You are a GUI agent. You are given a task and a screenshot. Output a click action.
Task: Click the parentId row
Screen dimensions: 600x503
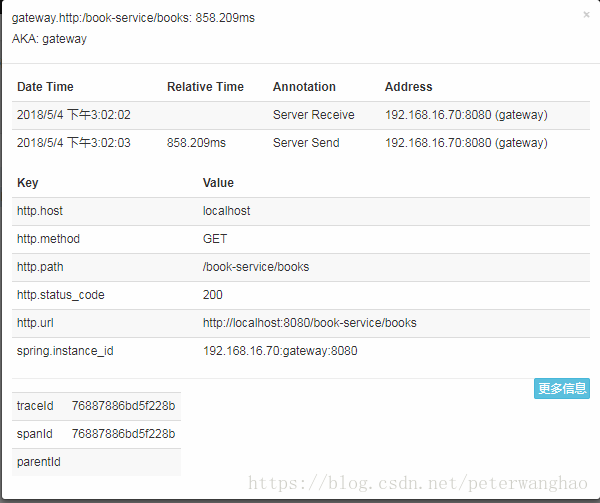point(97,462)
